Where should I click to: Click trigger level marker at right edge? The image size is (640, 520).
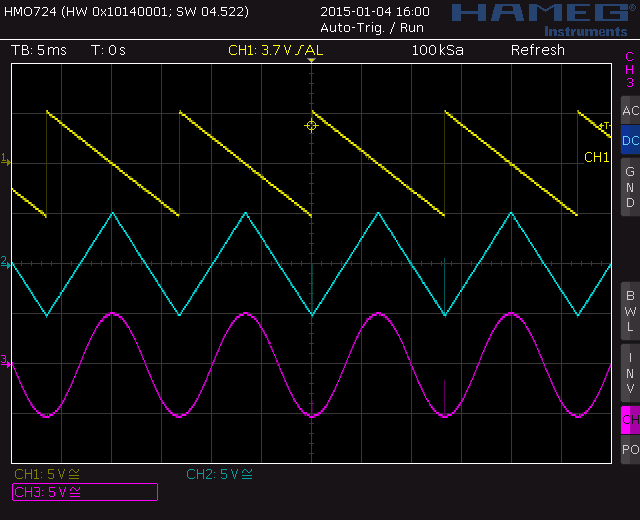point(605,126)
